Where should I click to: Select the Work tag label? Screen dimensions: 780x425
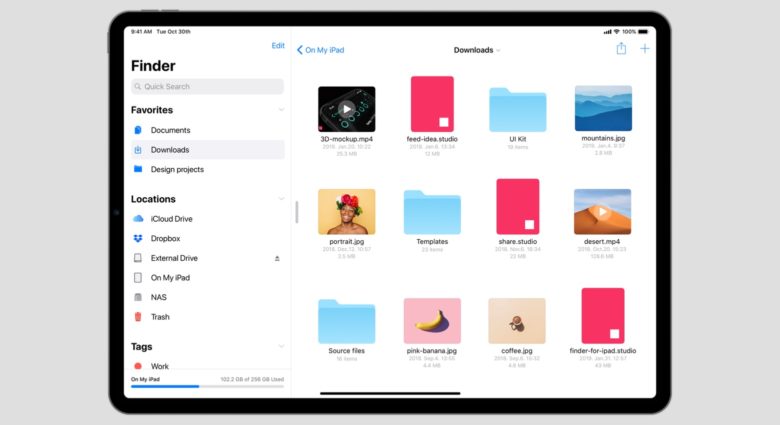pos(160,366)
